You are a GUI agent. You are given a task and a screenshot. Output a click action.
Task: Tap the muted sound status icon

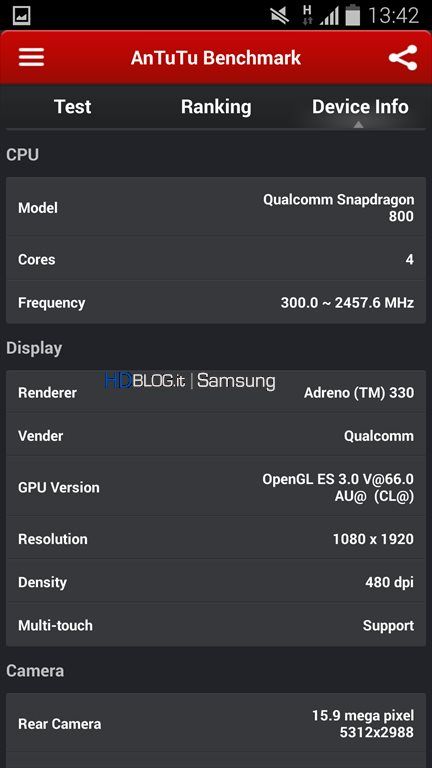[280, 16]
